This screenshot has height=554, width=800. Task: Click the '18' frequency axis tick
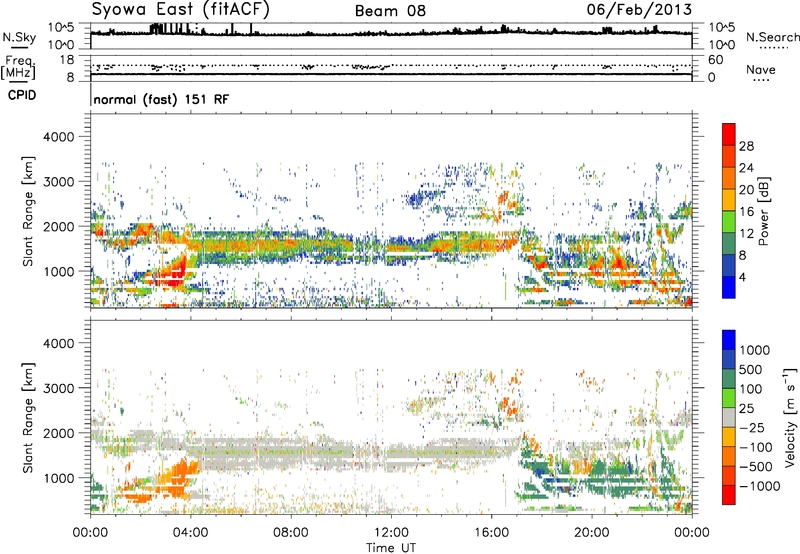66,60
